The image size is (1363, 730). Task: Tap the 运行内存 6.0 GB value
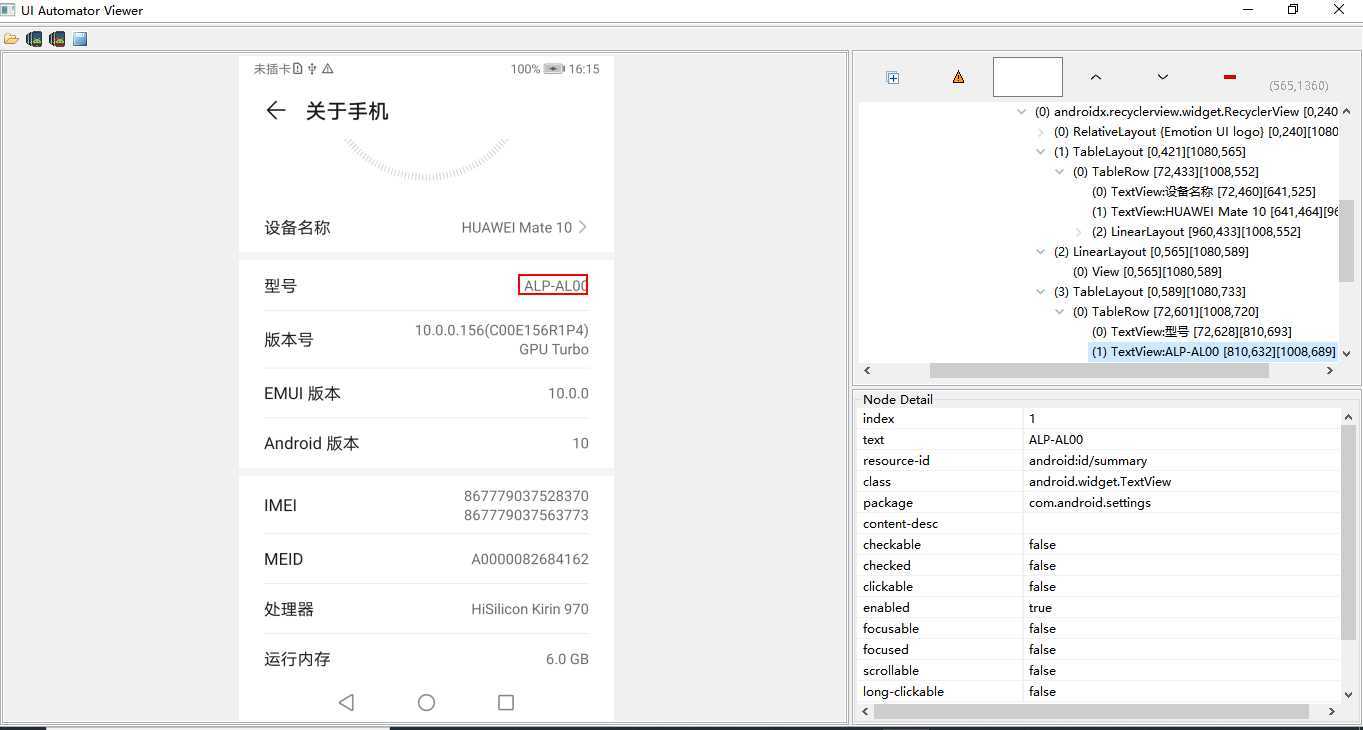567,659
